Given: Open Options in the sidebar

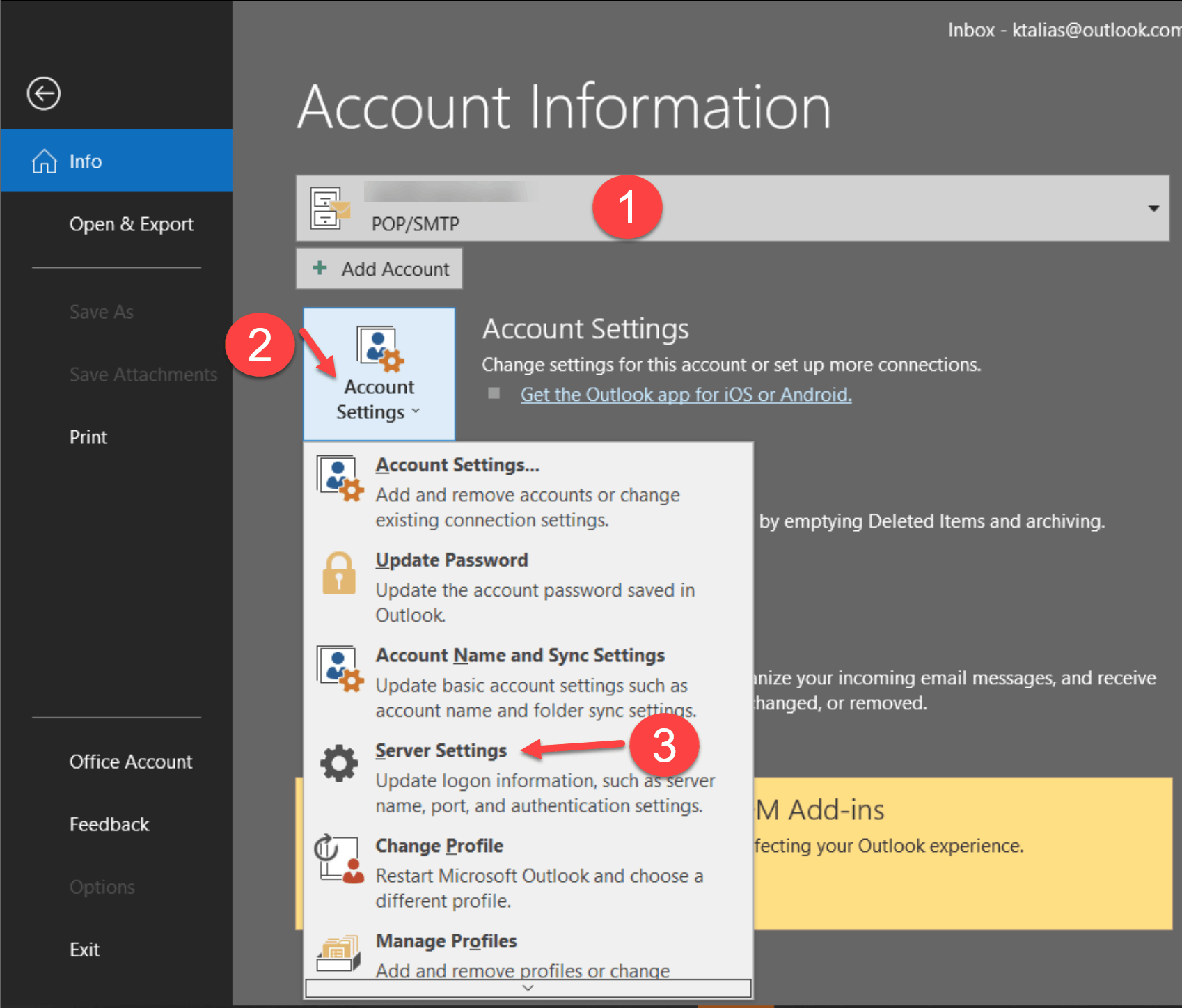Looking at the screenshot, I should point(102,887).
